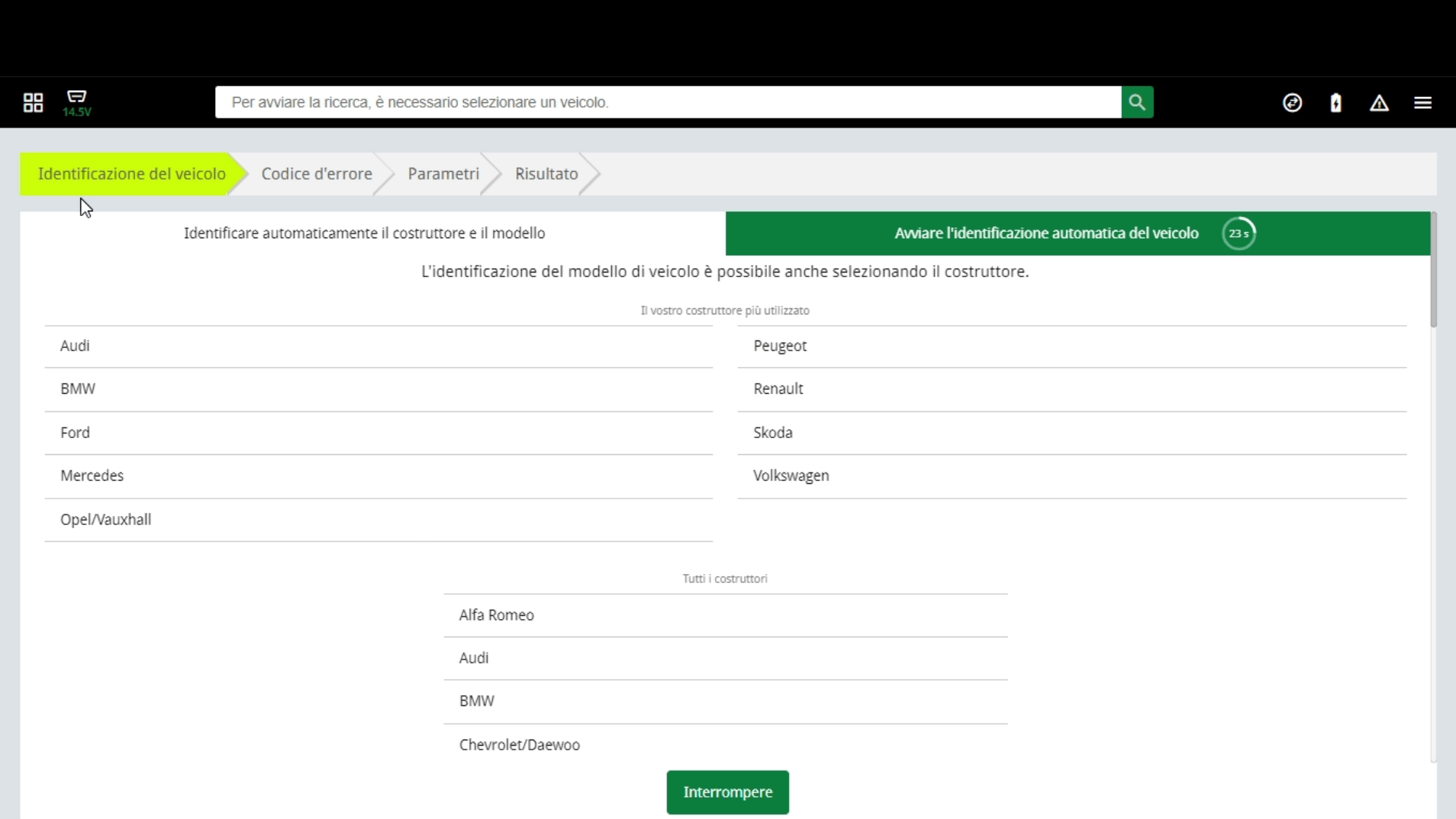Click Identificare automaticamente il costruttore text

click(x=364, y=234)
